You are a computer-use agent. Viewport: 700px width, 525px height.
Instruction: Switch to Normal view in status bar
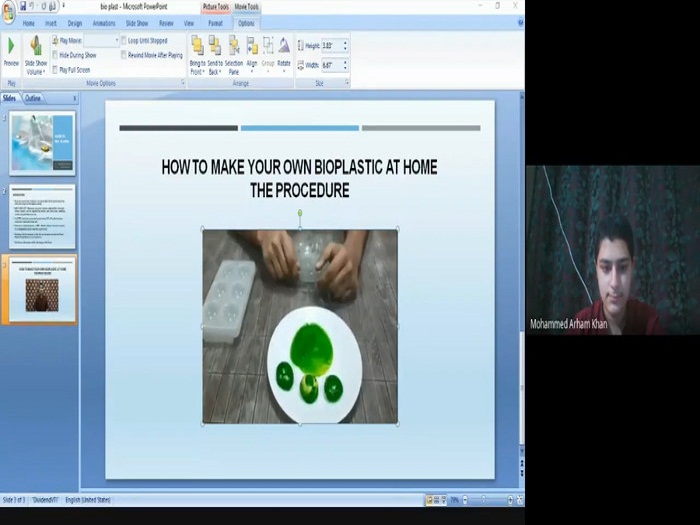coord(429,500)
